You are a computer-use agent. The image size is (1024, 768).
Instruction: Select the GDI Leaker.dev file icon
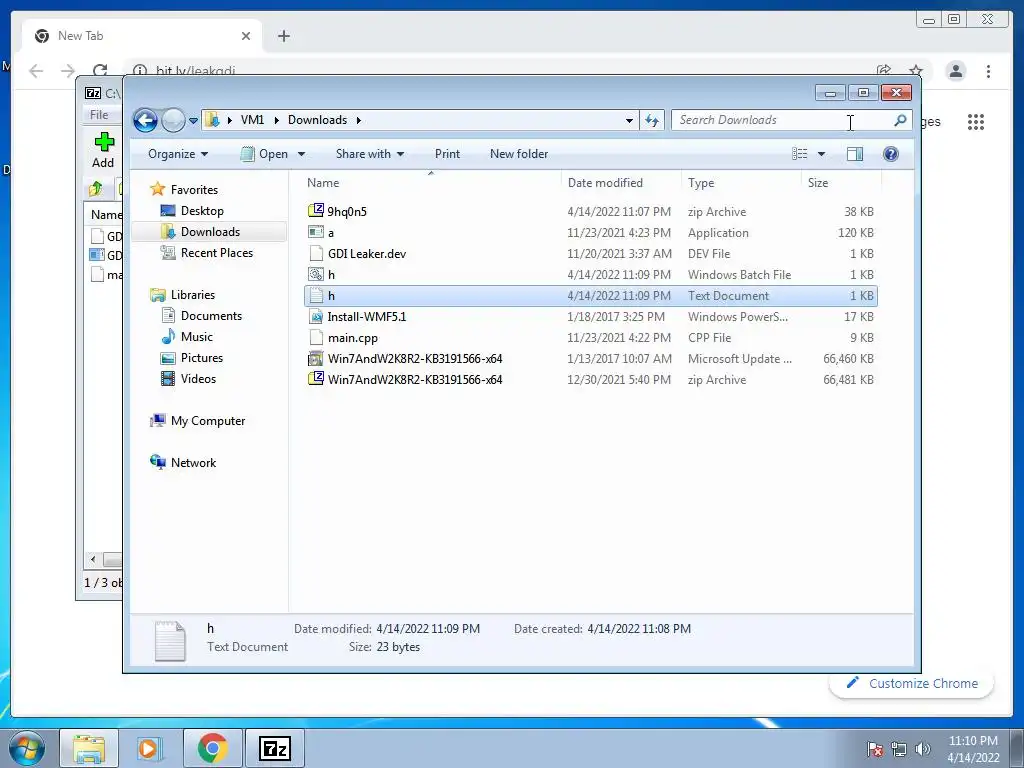click(x=316, y=253)
